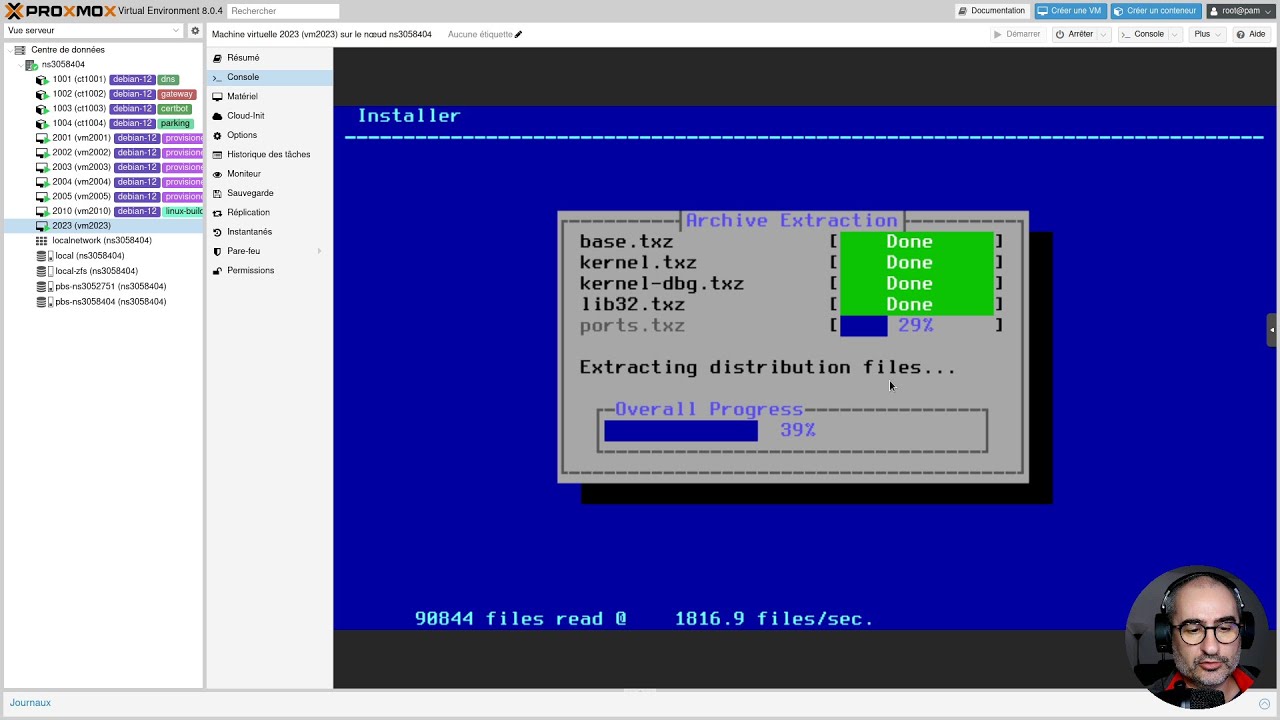Screen dimensions: 1280x720
Task: Click the Créer une VM button
Action: click(1069, 11)
